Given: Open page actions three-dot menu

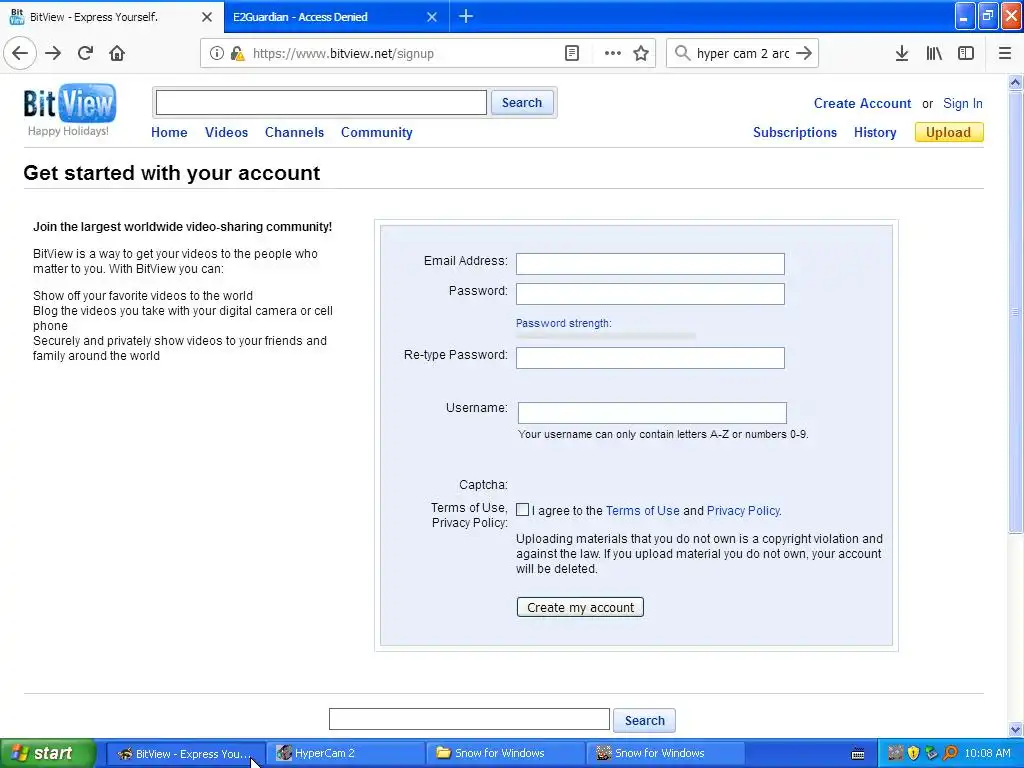Looking at the screenshot, I should (x=613, y=53).
